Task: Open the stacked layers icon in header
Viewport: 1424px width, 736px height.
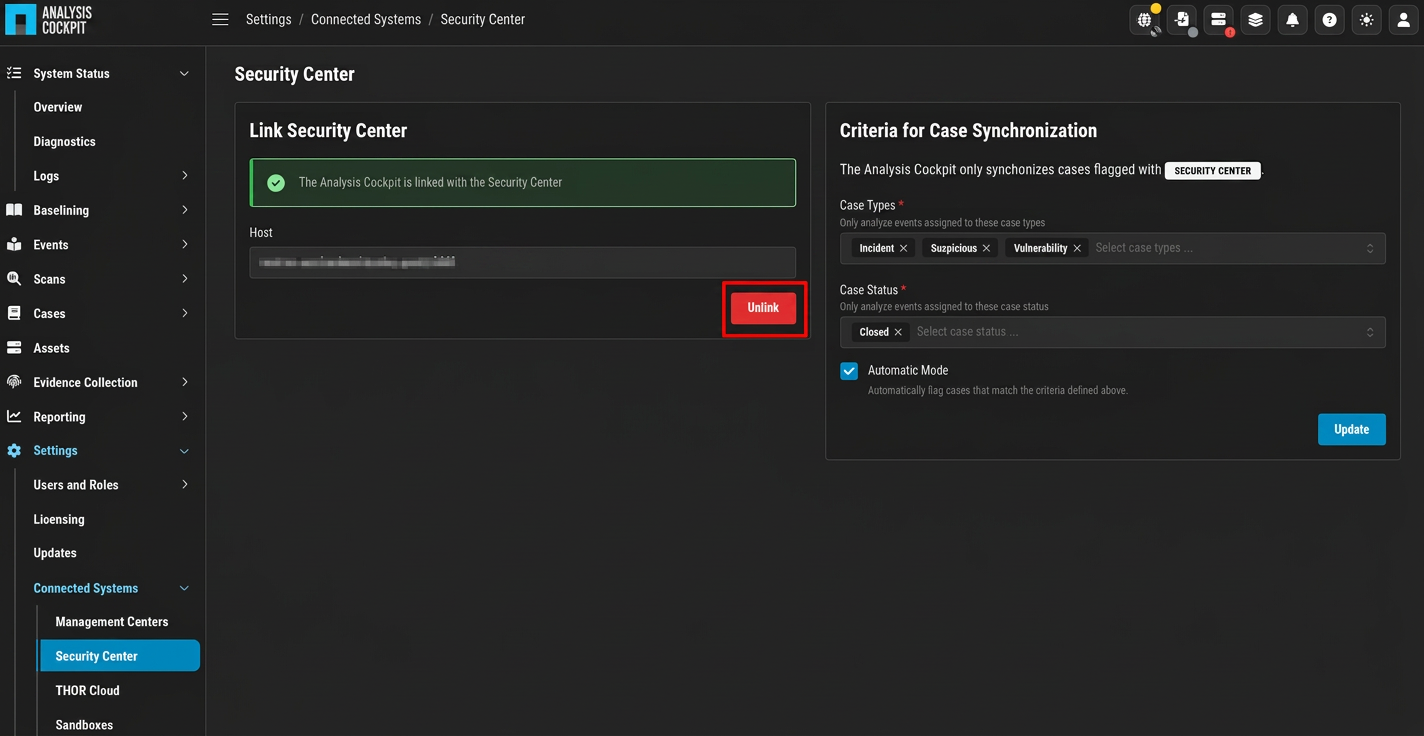Action: [x=1256, y=20]
